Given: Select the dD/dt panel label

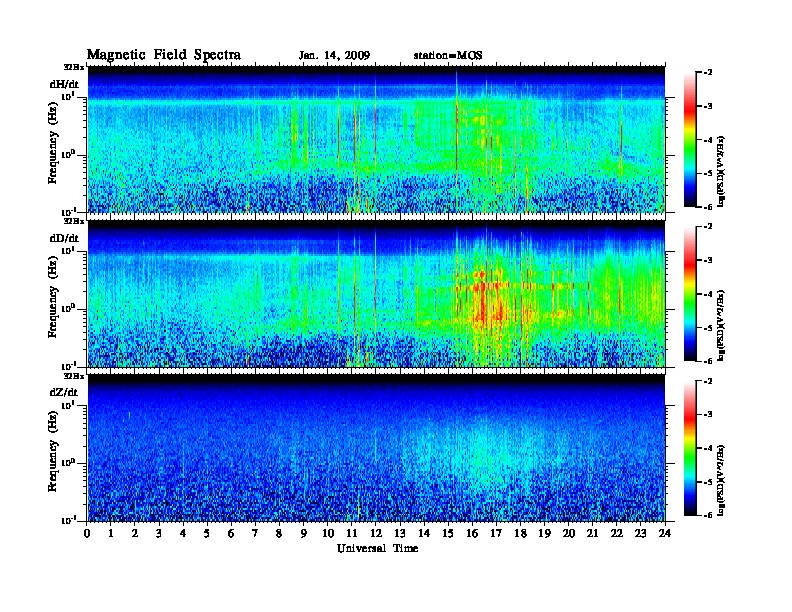Looking at the screenshot, I should pos(64,238).
